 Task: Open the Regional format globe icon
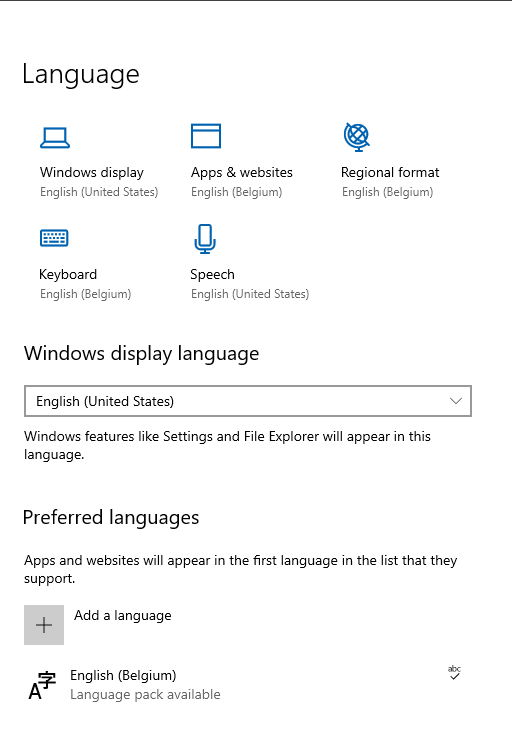357,137
